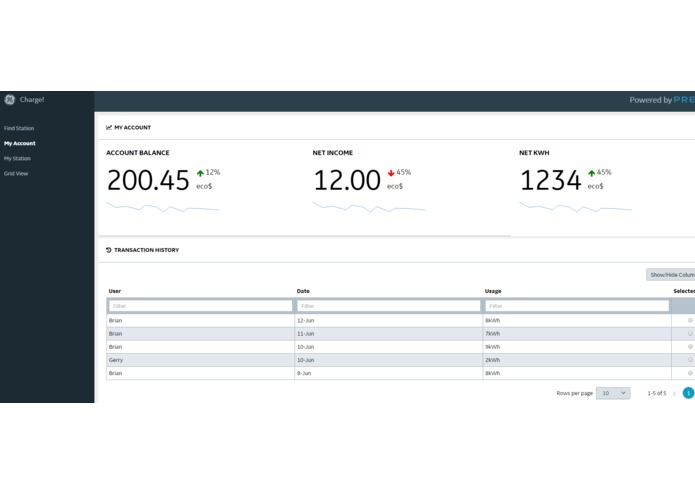Click the 2kWh usage cell

point(492,361)
